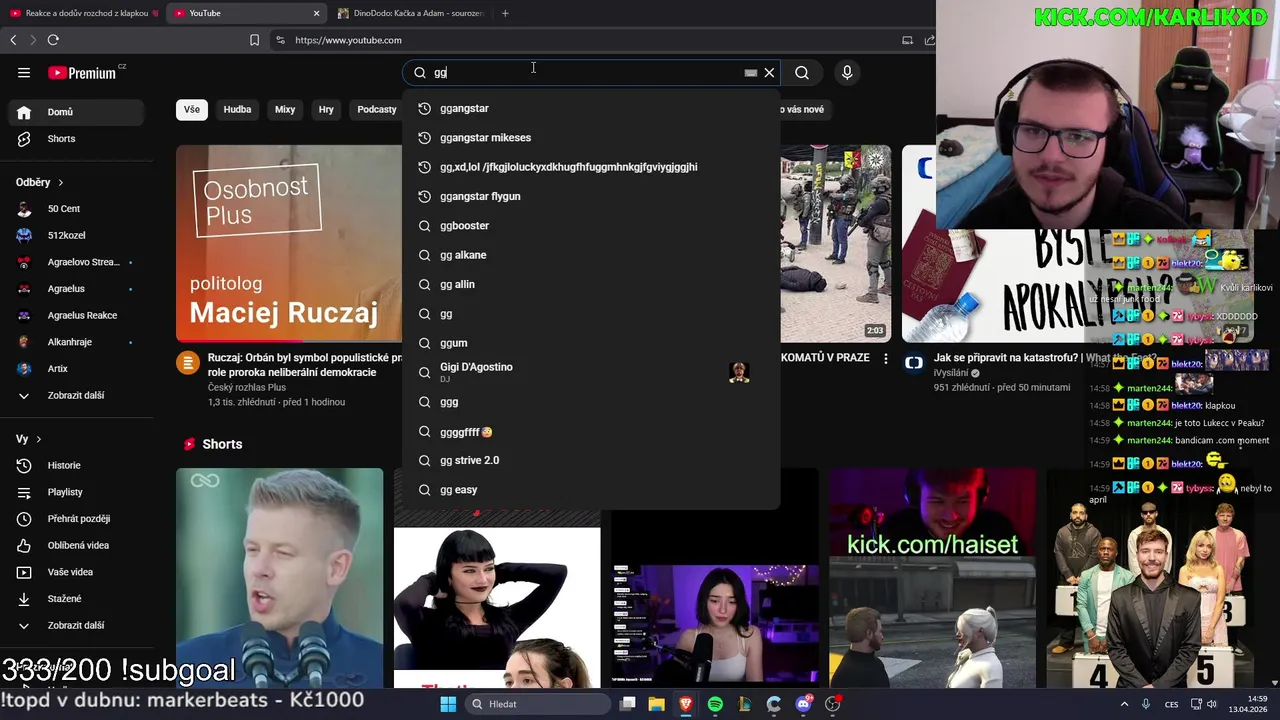Choose the ggbooster suggestion
1280x720 pixels.
(591, 226)
